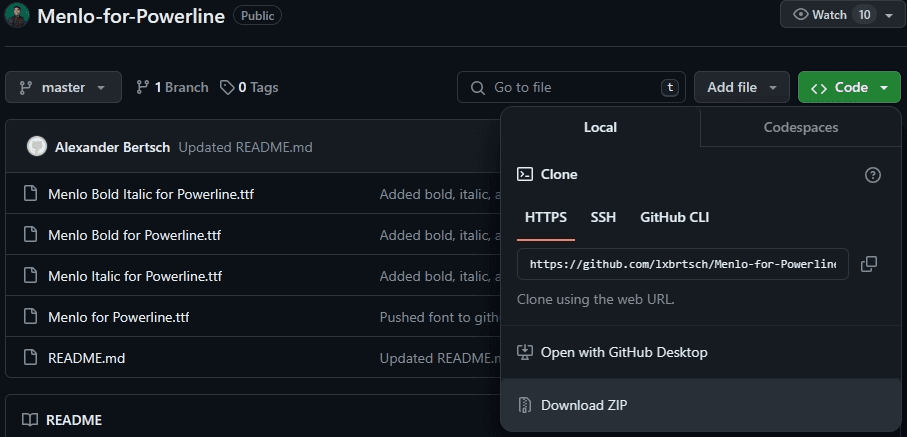Open commit message for Menlo Bold row

(x=440, y=235)
